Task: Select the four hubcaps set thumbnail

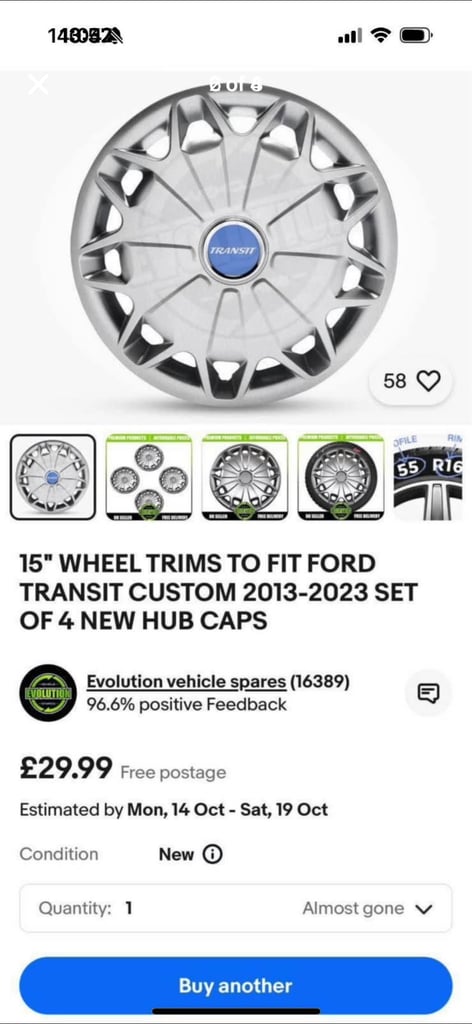Action: tap(149, 477)
